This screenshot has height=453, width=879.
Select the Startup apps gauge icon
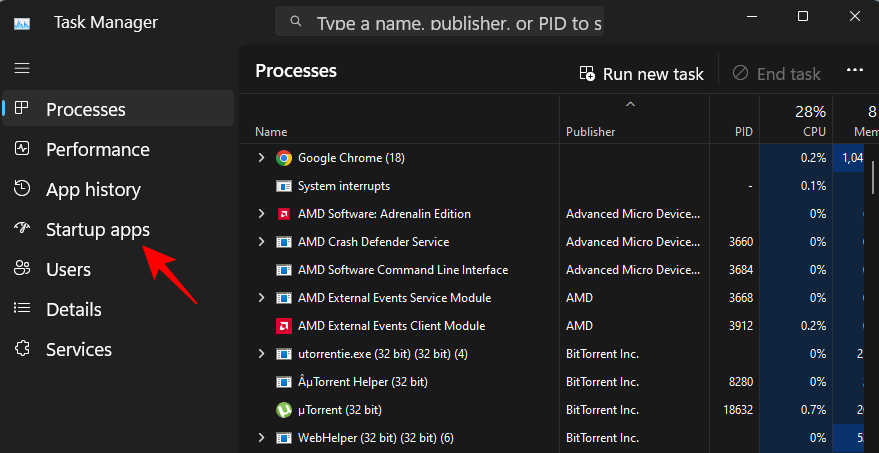point(22,229)
